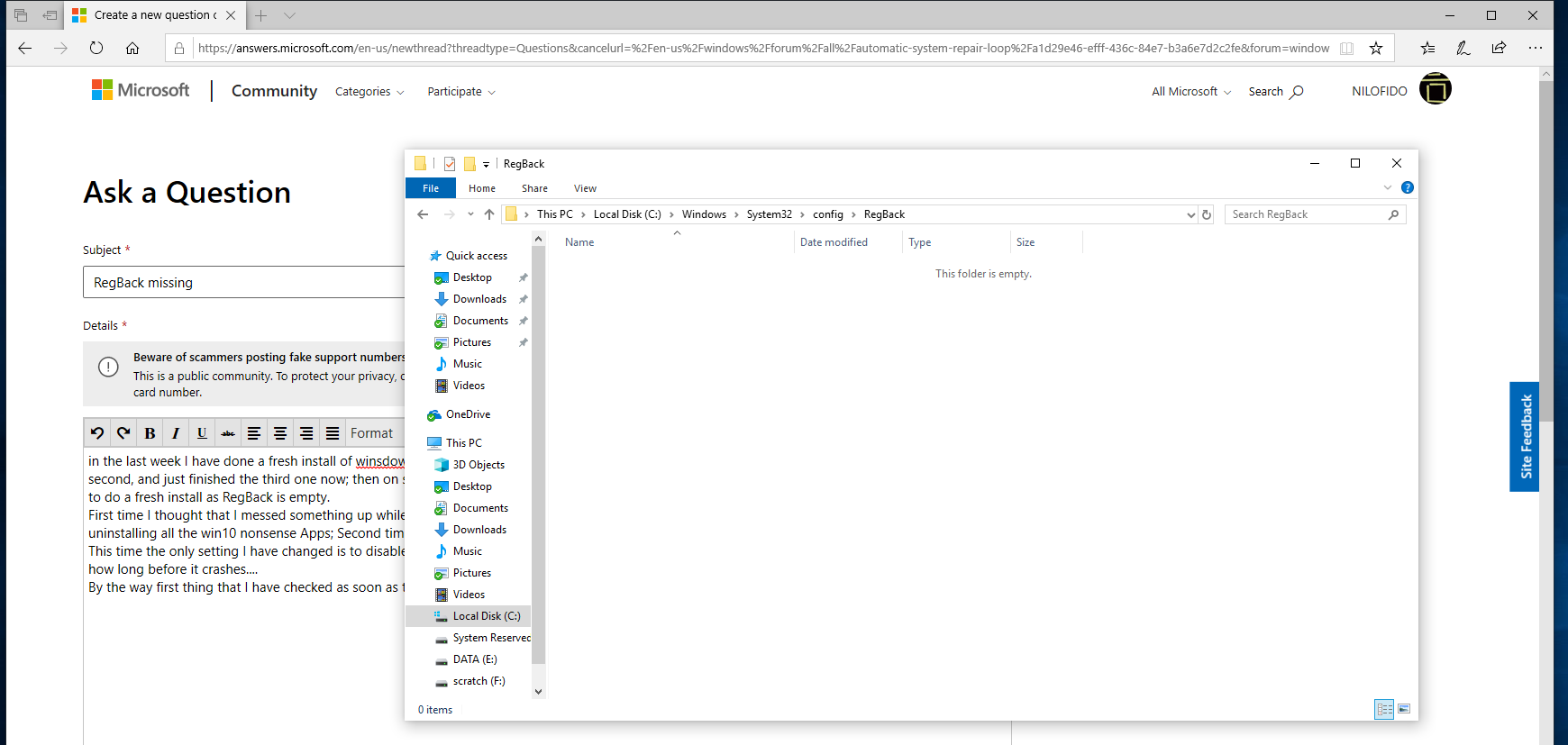Click the editor undo icon
Viewport: 1568px width, 745px height.
pyautogui.click(x=97, y=433)
